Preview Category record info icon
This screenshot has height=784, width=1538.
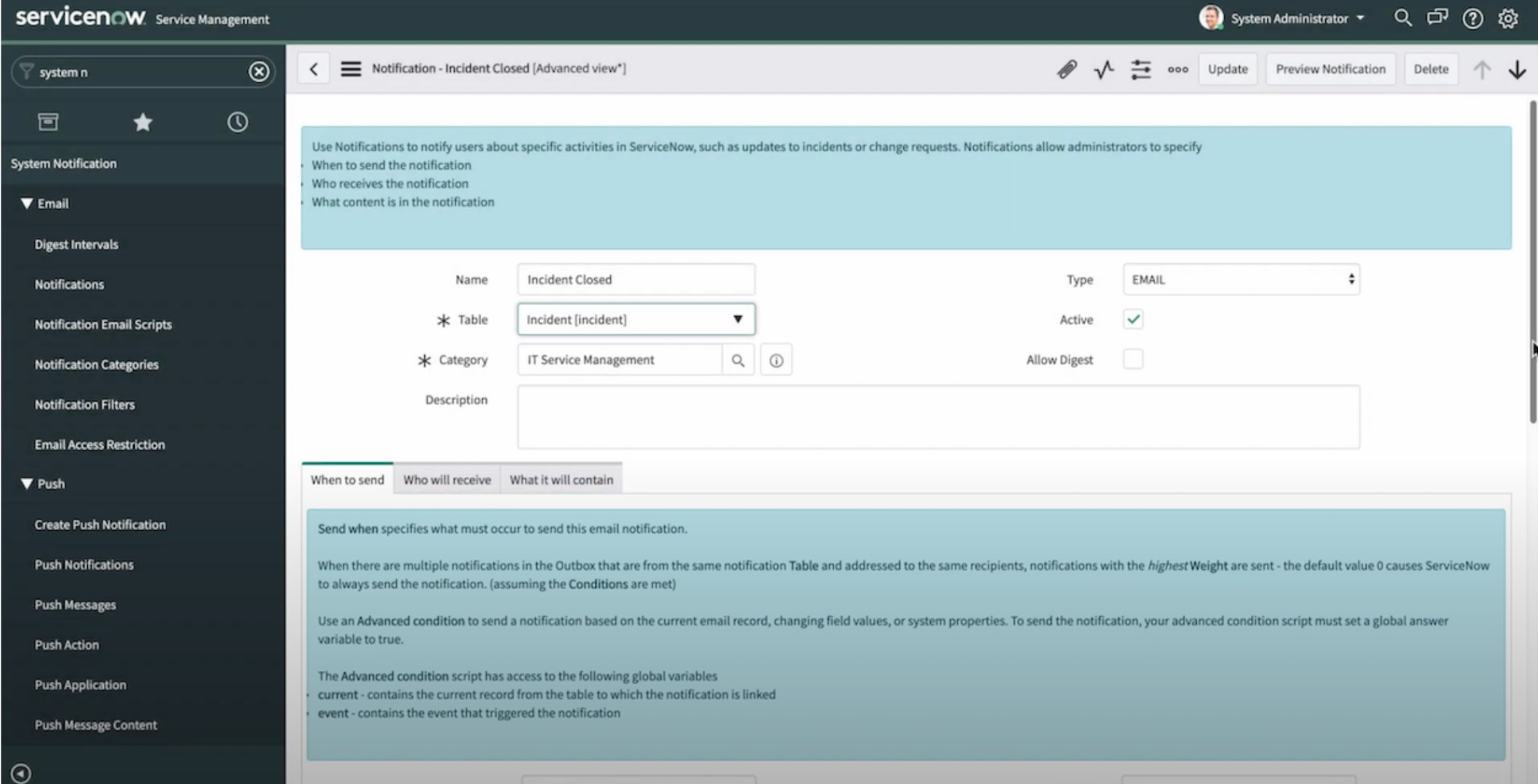click(776, 360)
